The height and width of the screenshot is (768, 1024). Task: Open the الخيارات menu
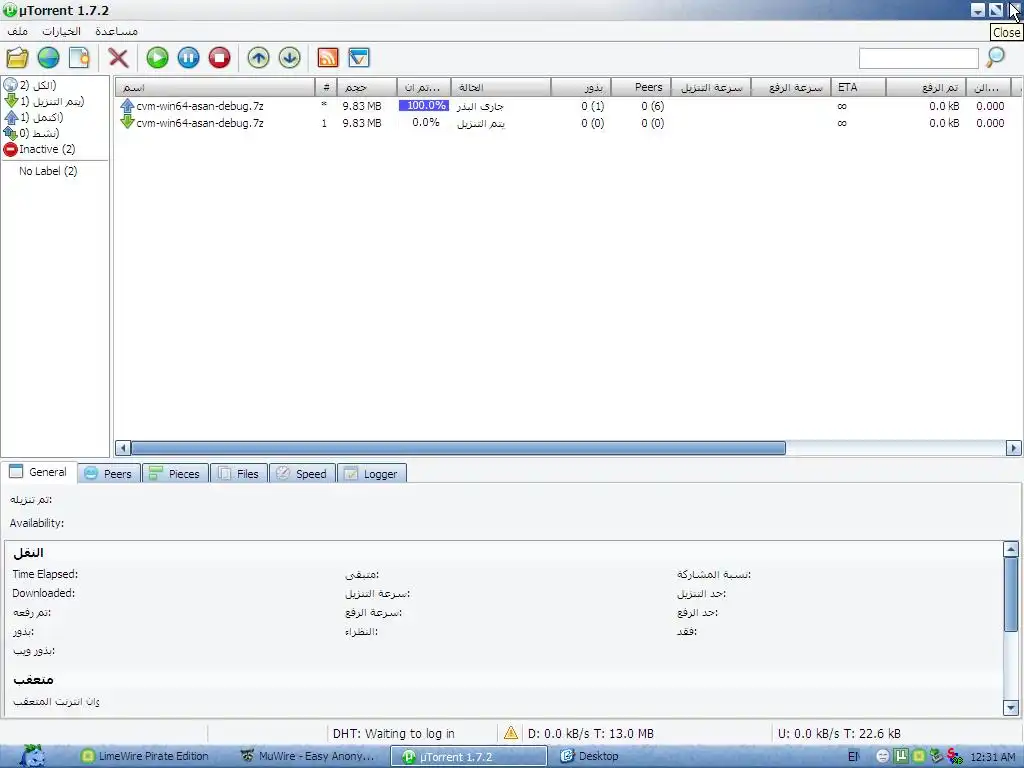[61, 31]
